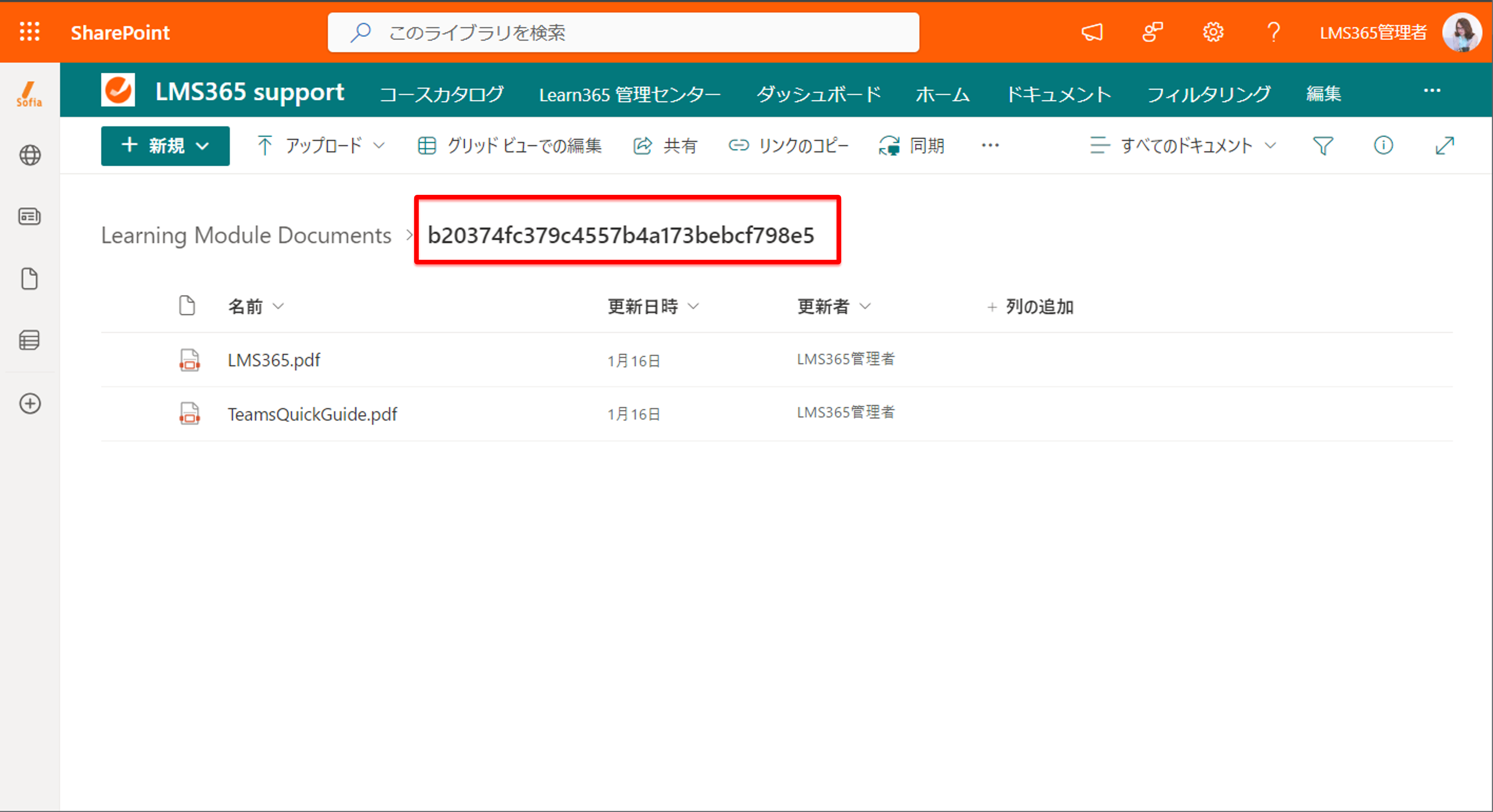This screenshot has height=812, width=1493.
Task: Click the file type column header icon
Action: click(x=187, y=305)
